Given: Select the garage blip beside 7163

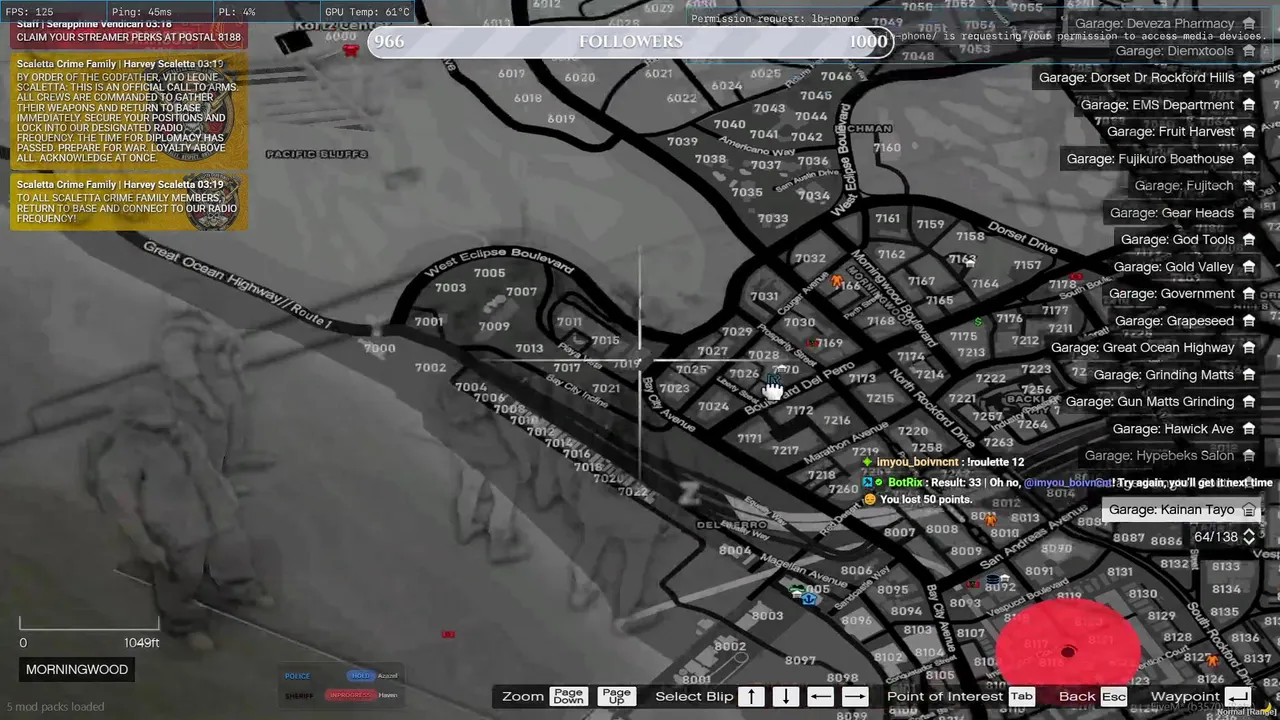Looking at the screenshot, I should tap(969, 263).
